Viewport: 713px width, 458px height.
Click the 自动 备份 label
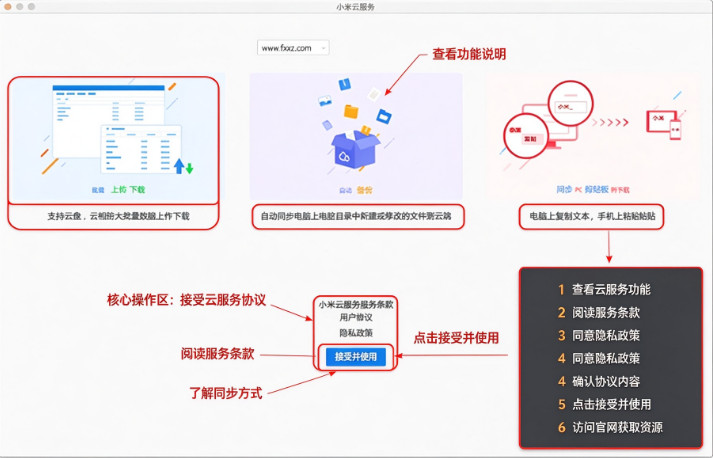pyautogui.click(x=356, y=190)
